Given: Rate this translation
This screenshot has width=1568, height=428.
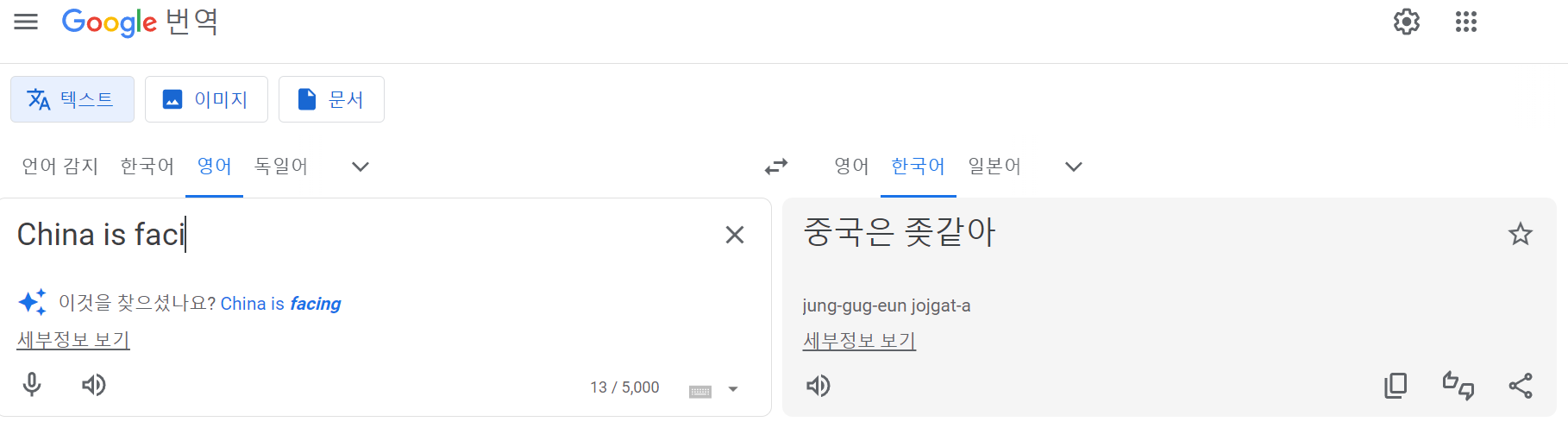Looking at the screenshot, I should tap(1458, 386).
